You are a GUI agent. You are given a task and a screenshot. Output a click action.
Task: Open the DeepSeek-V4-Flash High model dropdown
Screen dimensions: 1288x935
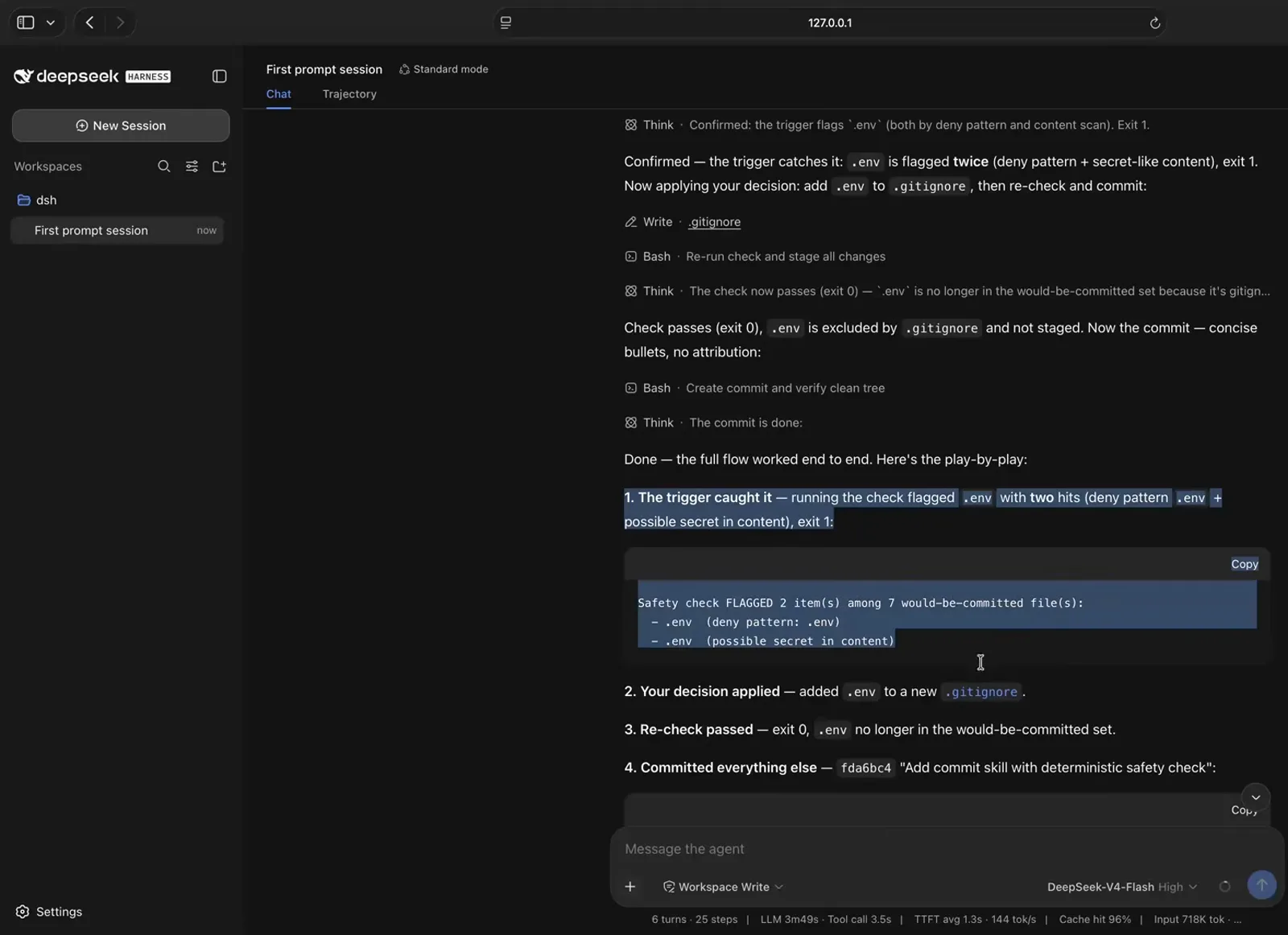pyautogui.click(x=1121, y=887)
